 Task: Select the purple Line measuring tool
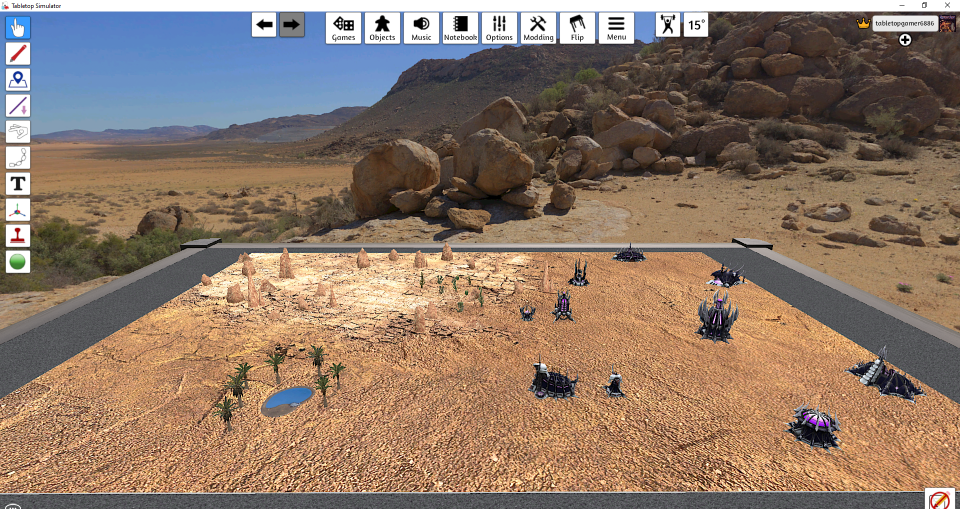coord(18,105)
